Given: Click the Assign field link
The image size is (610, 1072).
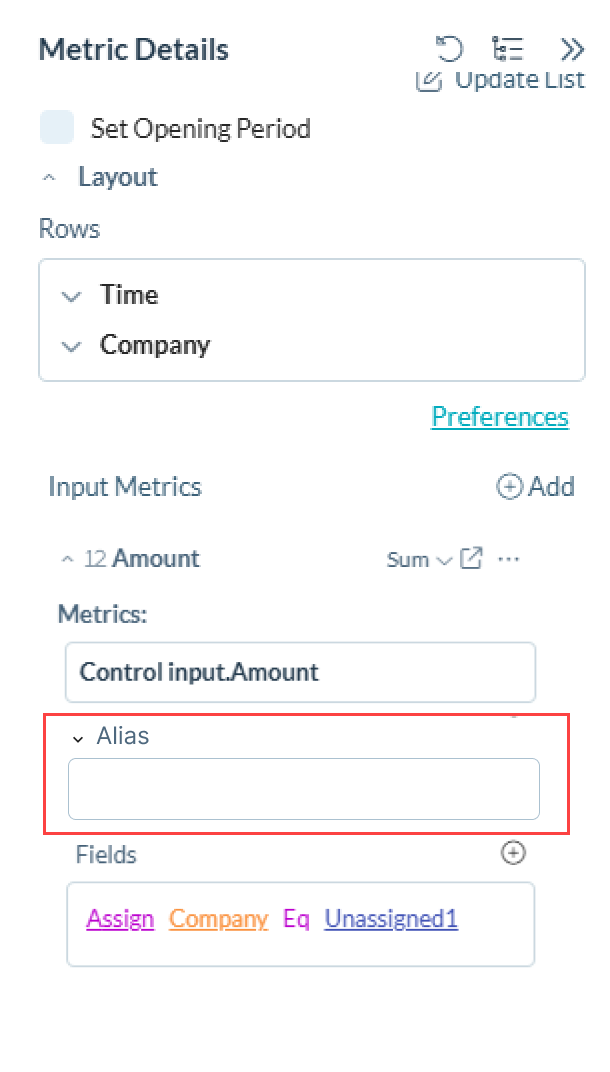Looking at the screenshot, I should [121, 919].
